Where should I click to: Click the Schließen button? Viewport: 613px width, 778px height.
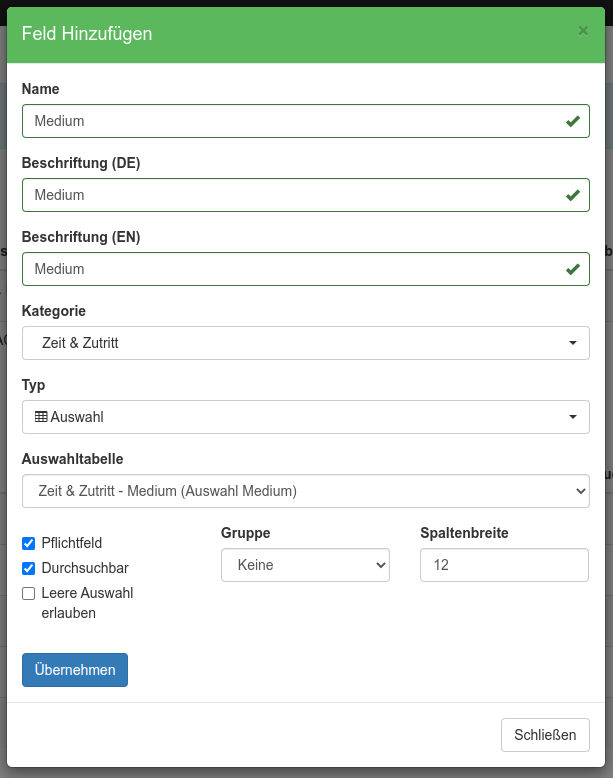pos(545,735)
